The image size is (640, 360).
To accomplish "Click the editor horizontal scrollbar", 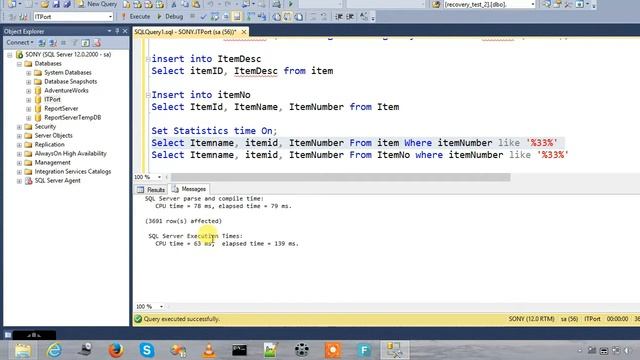I will click(340, 177).
